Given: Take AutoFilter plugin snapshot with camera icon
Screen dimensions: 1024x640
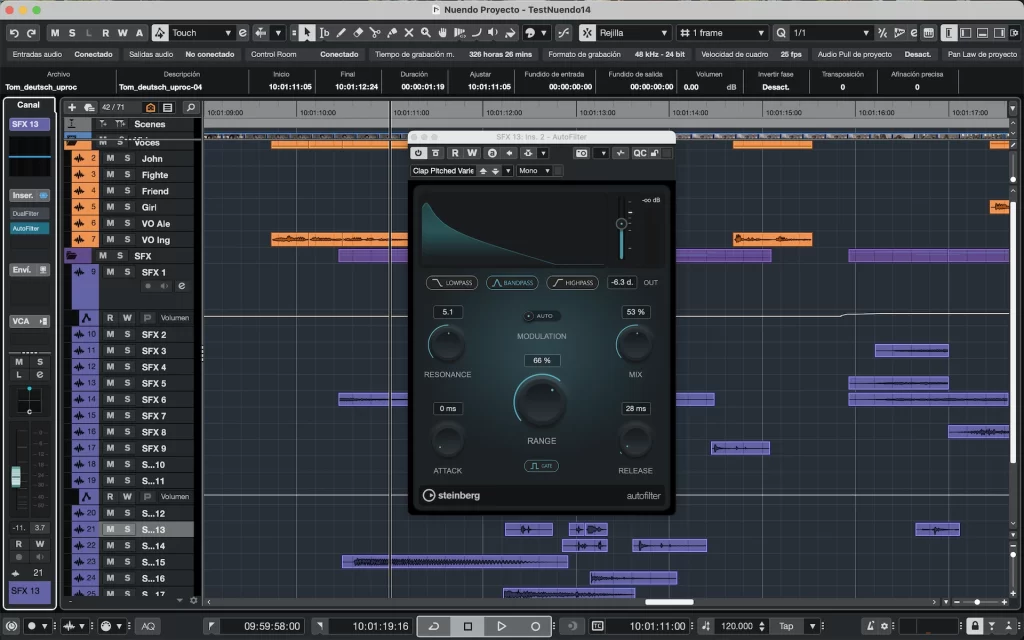Looking at the screenshot, I should [x=581, y=153].
